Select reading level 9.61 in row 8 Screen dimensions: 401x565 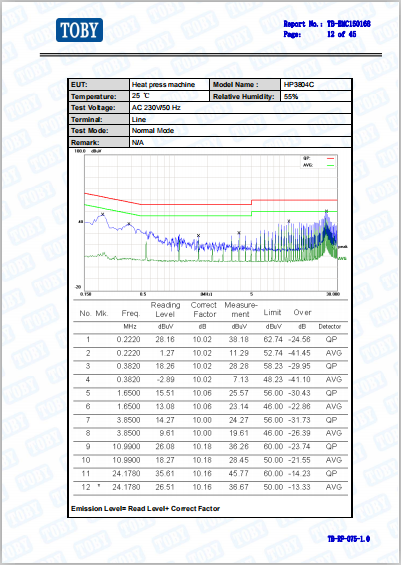coord(167,433)
